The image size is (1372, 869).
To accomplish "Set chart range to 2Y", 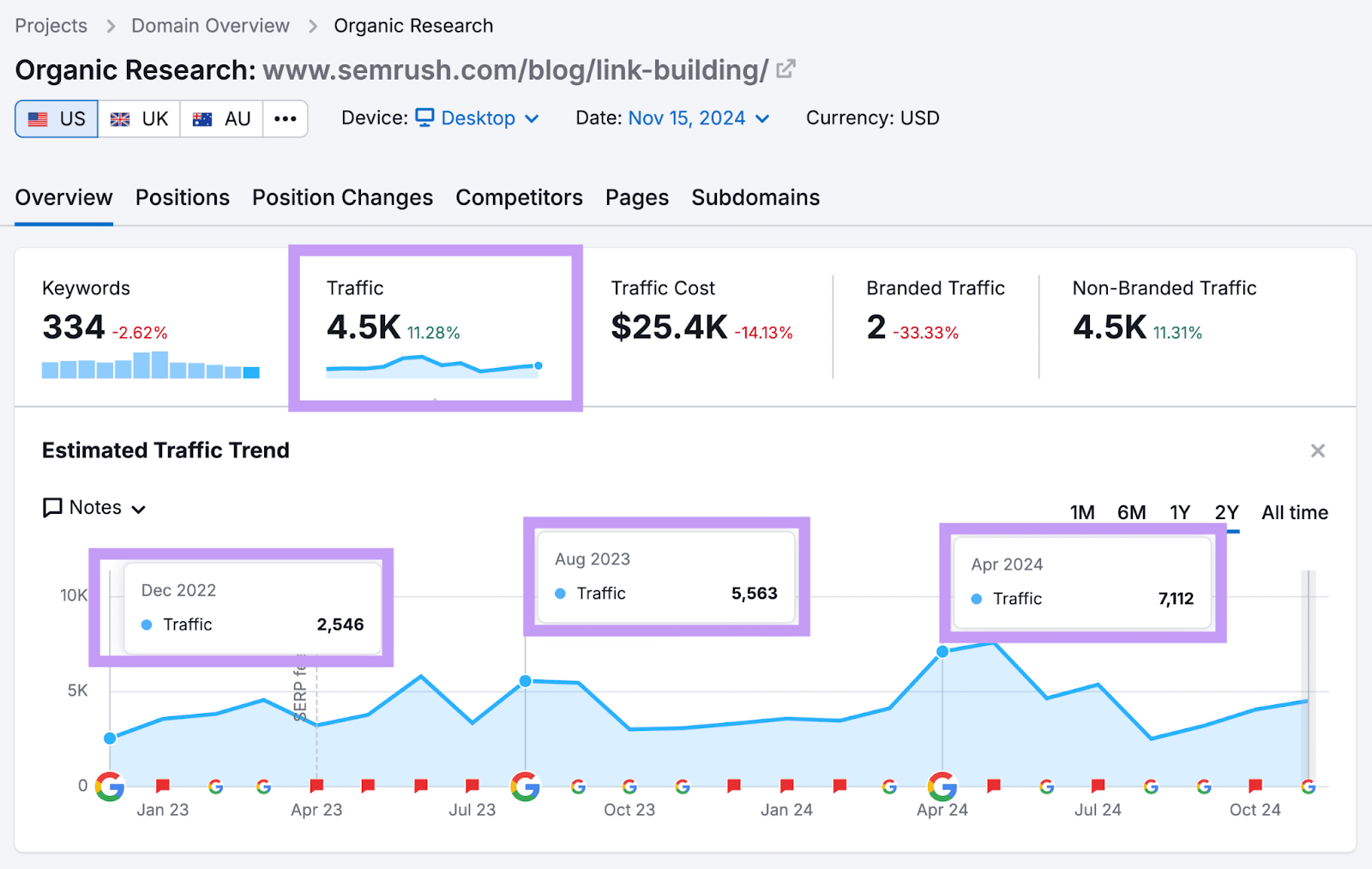I will point(1226,512).
